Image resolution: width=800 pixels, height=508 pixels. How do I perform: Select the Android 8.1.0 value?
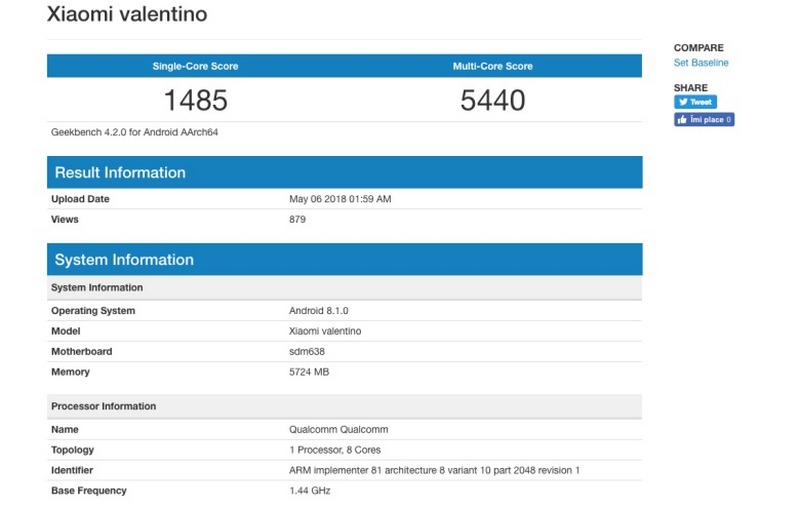tap(318, 311)
